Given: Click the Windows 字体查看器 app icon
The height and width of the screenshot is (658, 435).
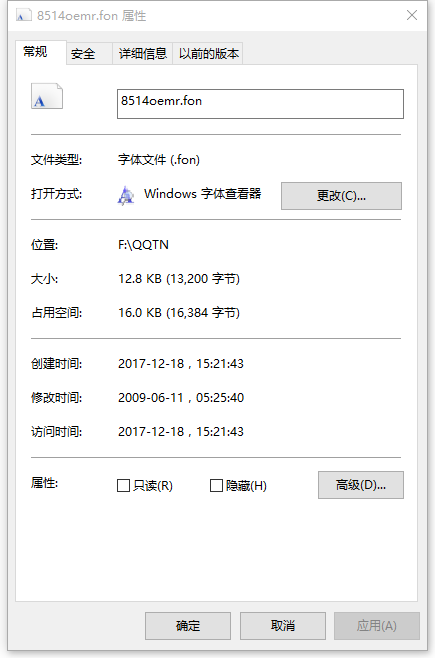Looking at the screenshot, I should (126, 196).
